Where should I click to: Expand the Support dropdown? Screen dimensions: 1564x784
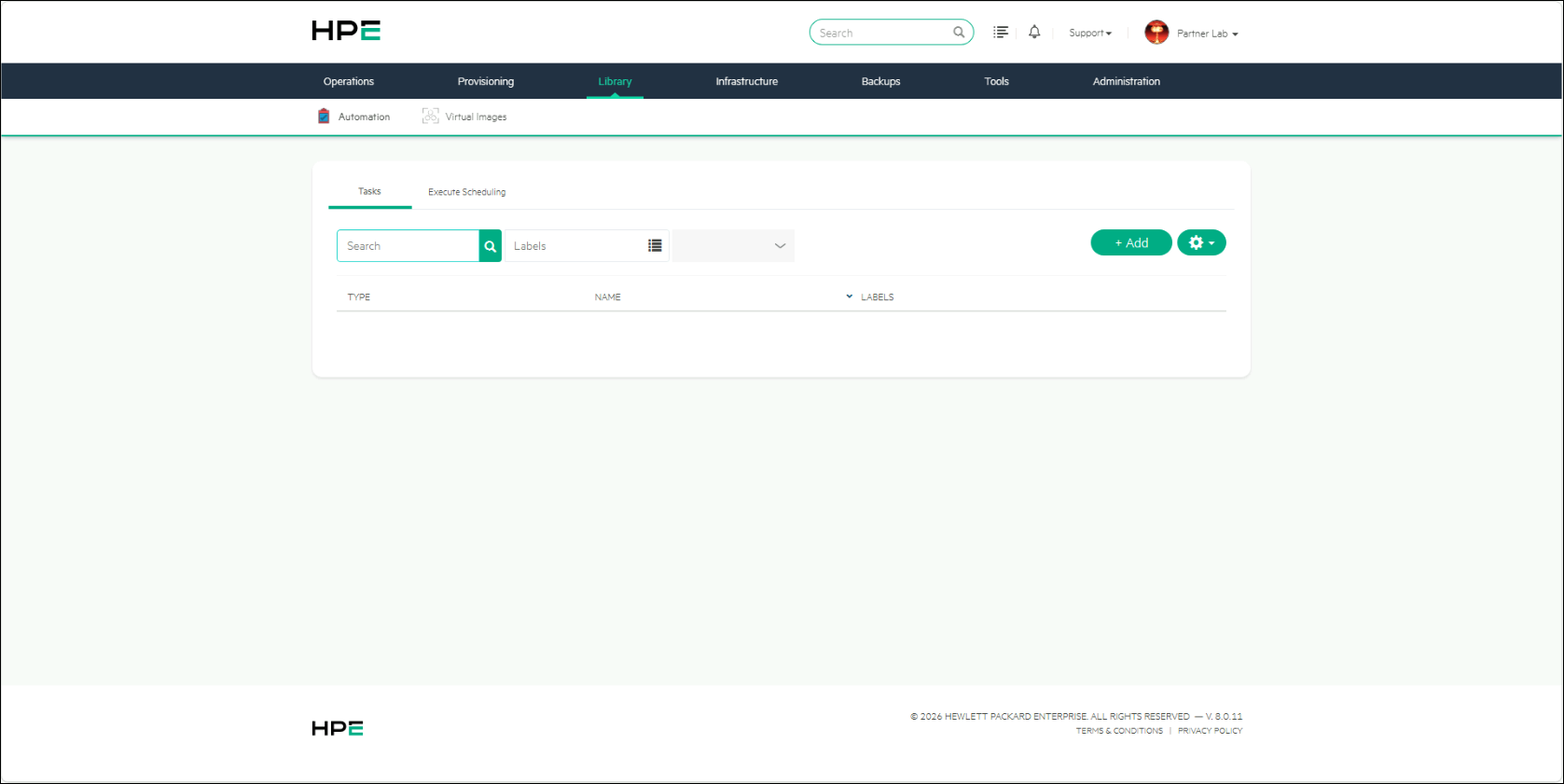coord(1090,33)
